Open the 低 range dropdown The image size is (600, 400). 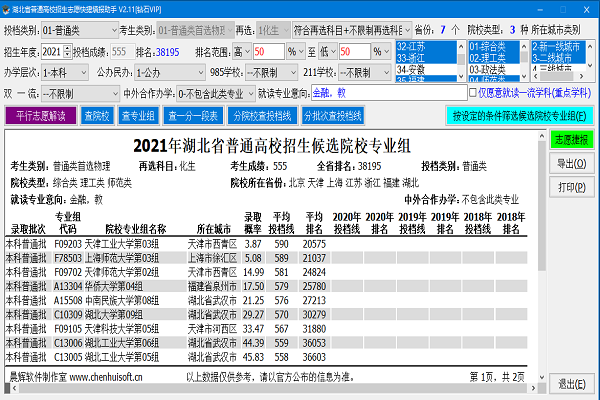328,52
